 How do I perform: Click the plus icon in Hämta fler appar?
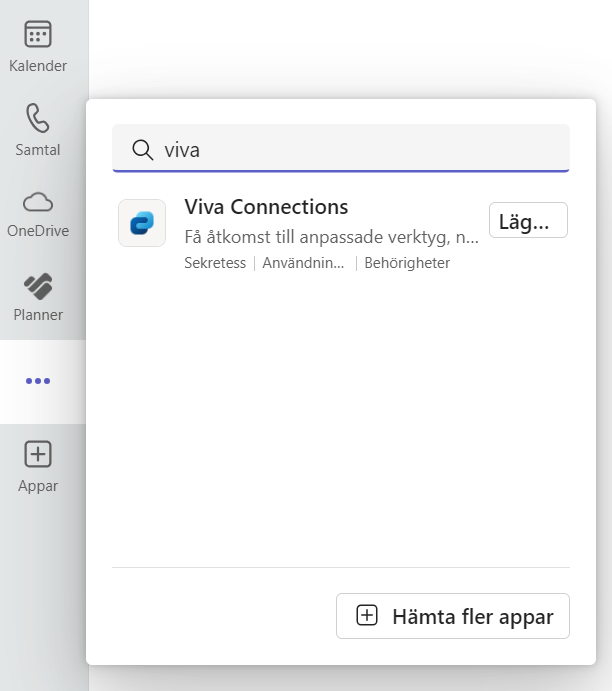pos(367,615)
